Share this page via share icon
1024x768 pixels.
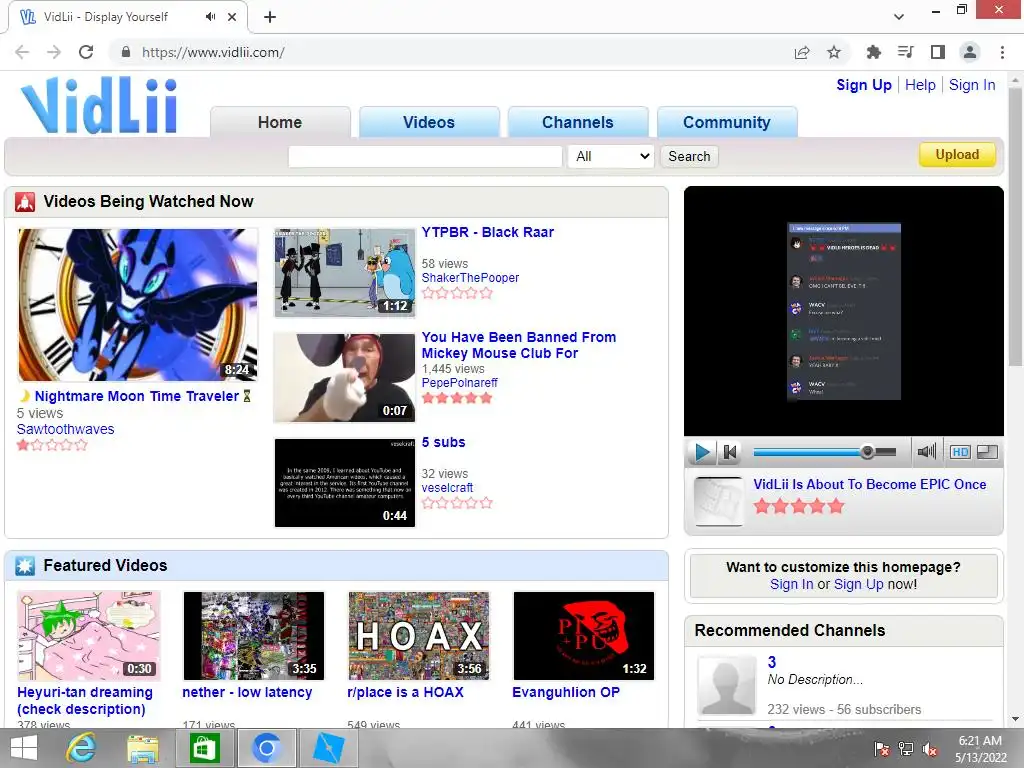pos(802,52)
